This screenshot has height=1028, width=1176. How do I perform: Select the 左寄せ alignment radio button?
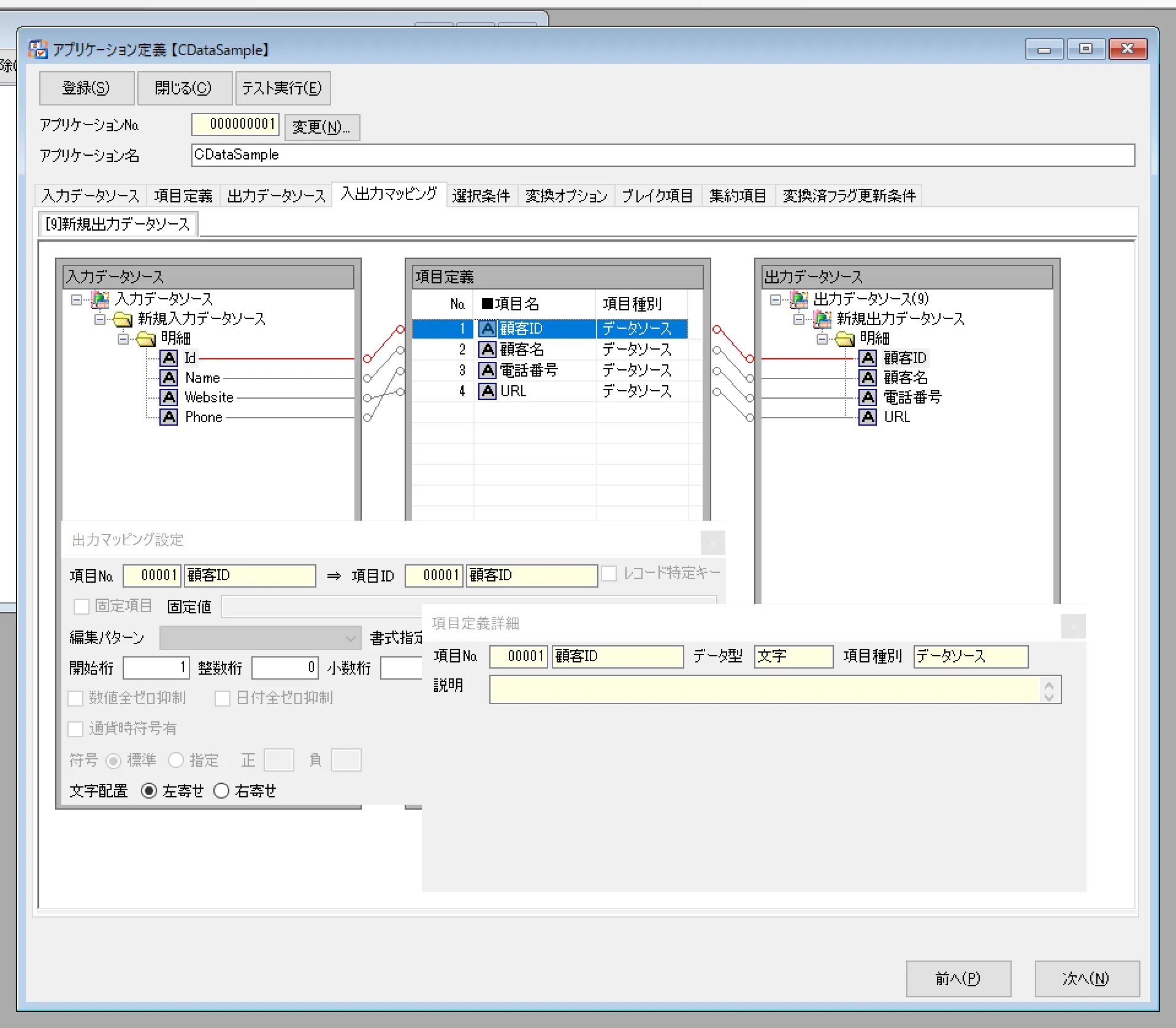tap(148, 791)
